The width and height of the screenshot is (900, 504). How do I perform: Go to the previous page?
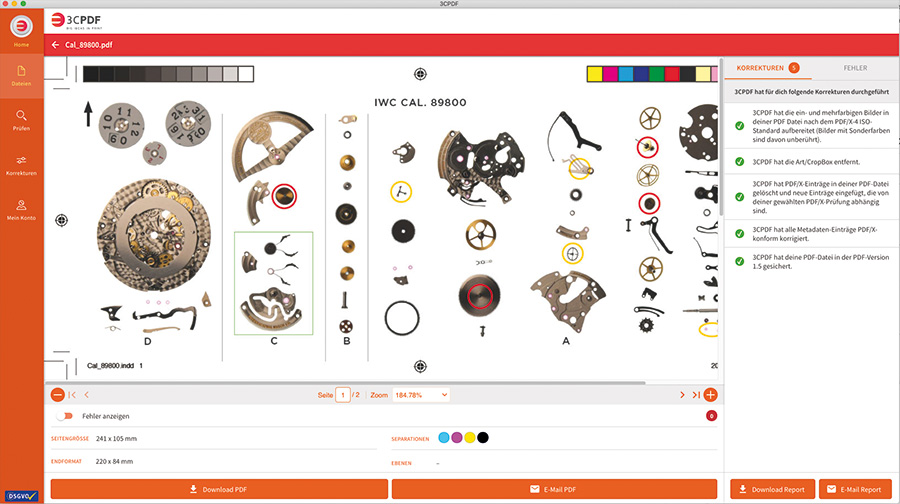pyautogui.click(x=87, y=395)
